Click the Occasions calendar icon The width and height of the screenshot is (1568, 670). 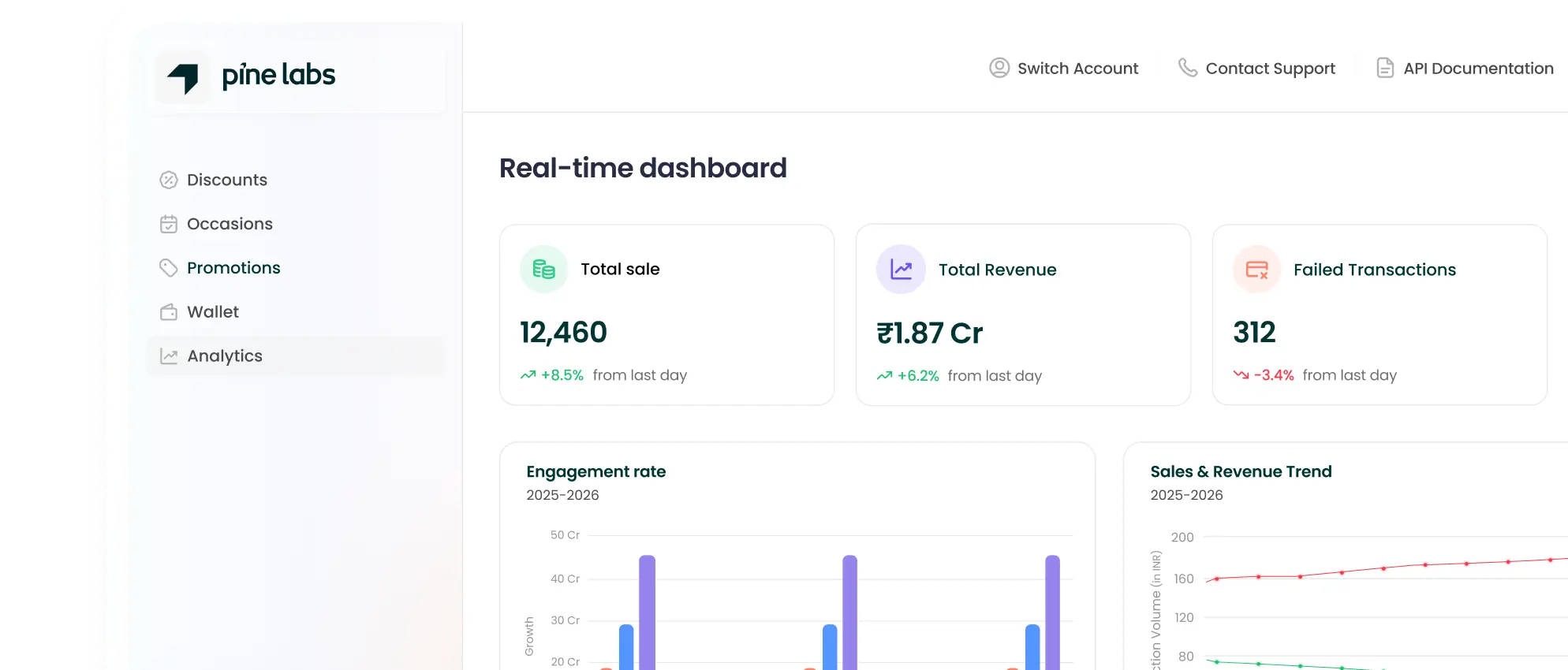tap(169, 224)
